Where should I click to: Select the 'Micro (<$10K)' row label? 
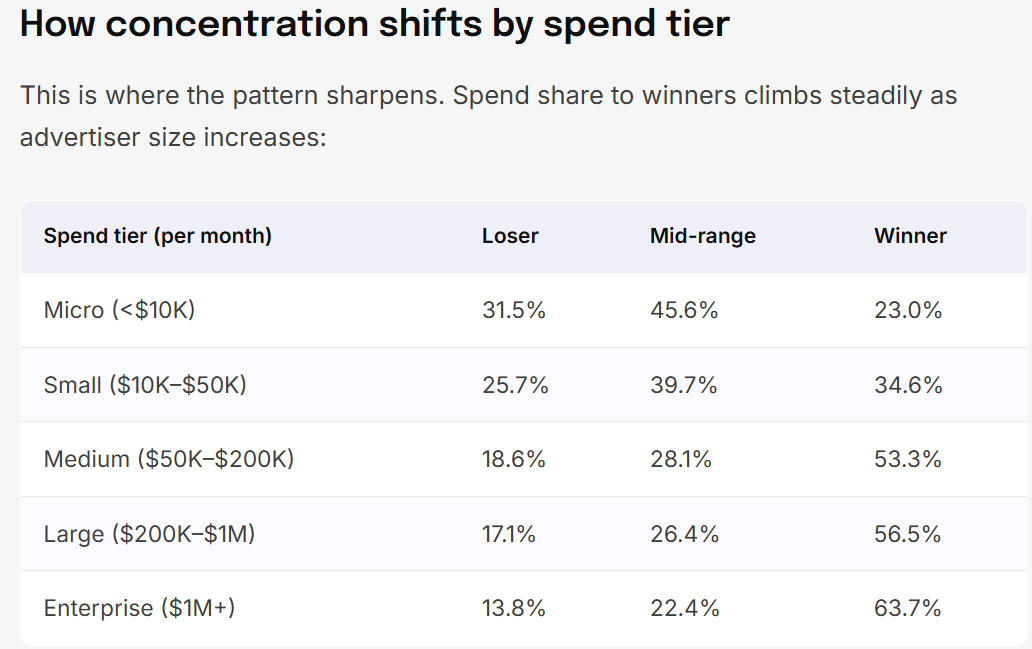pos(119,310)
